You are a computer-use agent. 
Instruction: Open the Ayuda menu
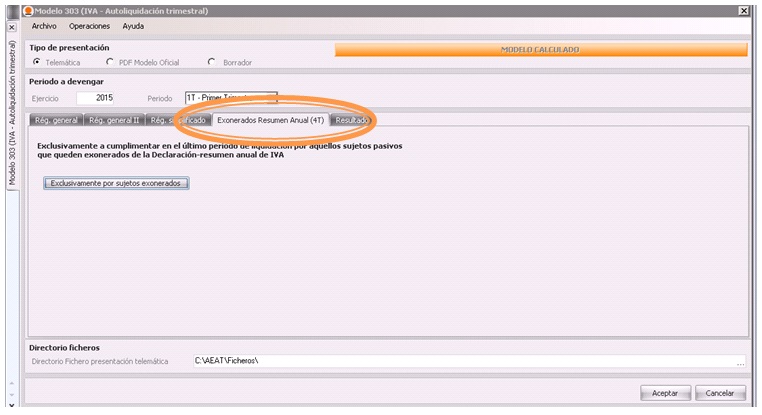pyautogui.click(x=133, y=26)
